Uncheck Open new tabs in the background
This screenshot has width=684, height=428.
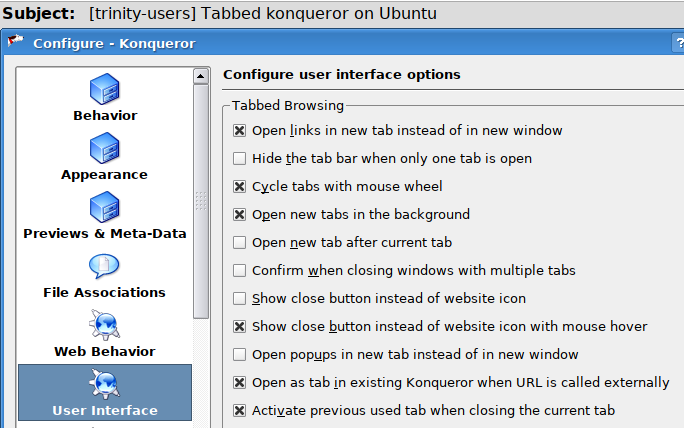[x=239, y=214]
